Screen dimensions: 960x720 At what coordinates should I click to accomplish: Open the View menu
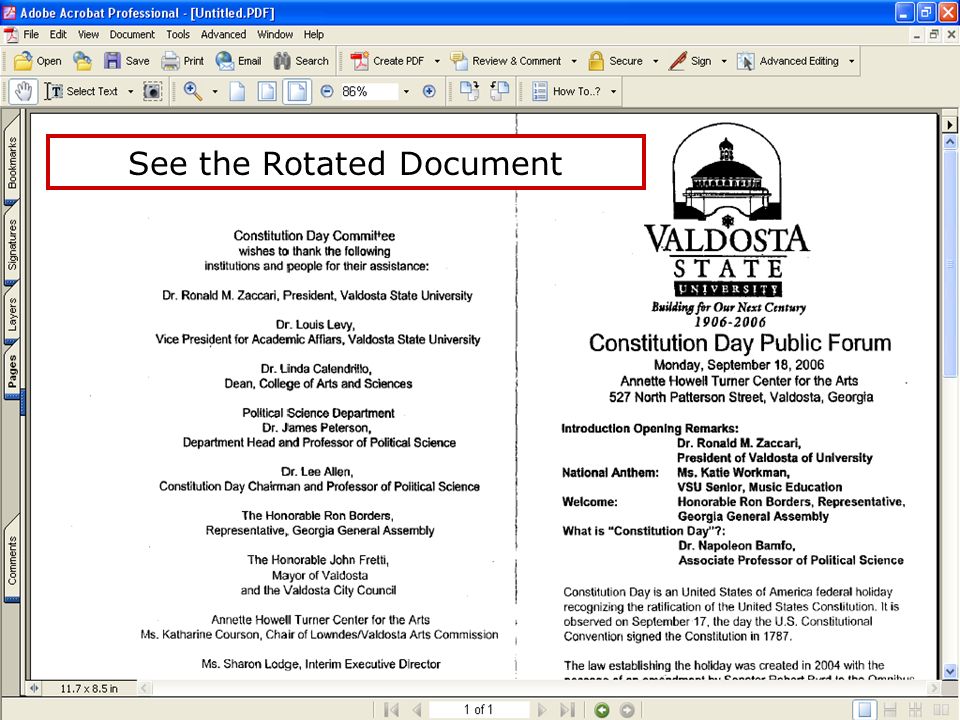88,34
